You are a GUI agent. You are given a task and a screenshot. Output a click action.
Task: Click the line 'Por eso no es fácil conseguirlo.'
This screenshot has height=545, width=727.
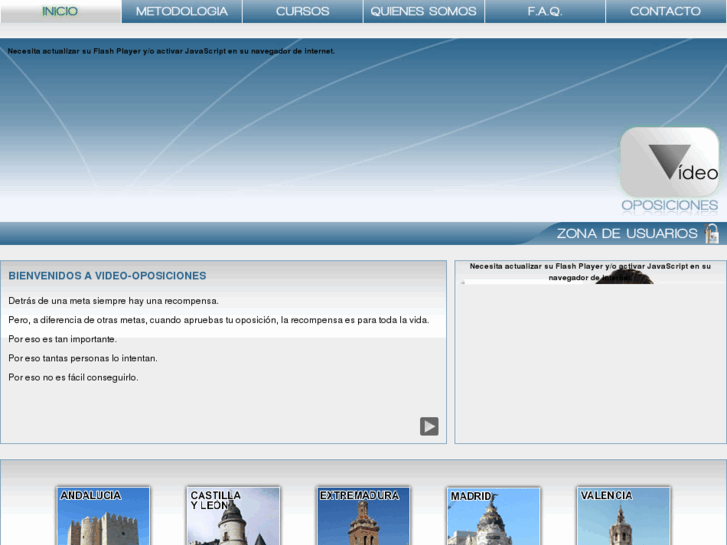click(x=73, y=378)
